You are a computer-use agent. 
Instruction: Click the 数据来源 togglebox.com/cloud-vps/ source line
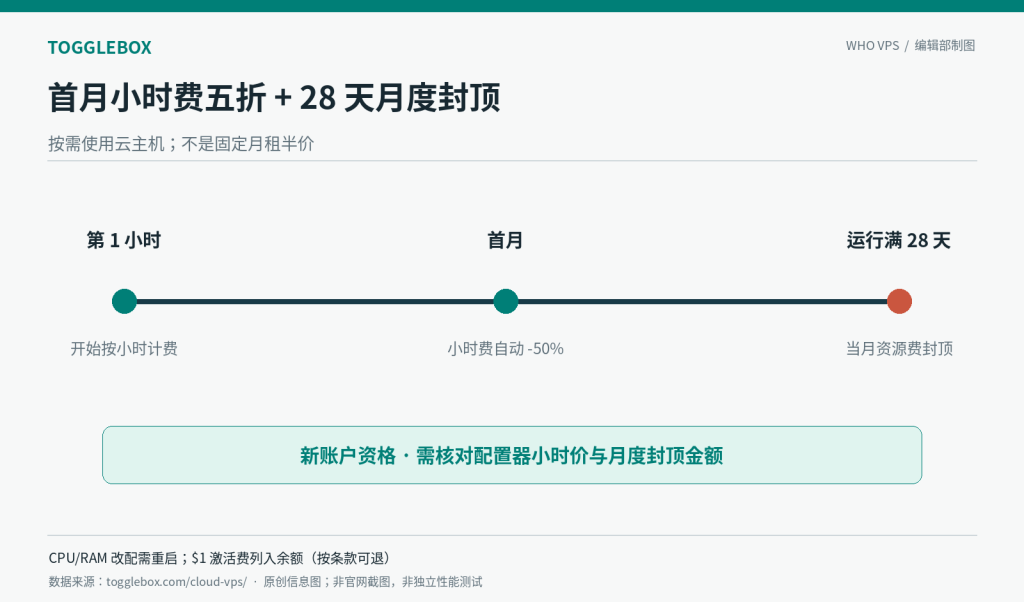click(265, 582)
